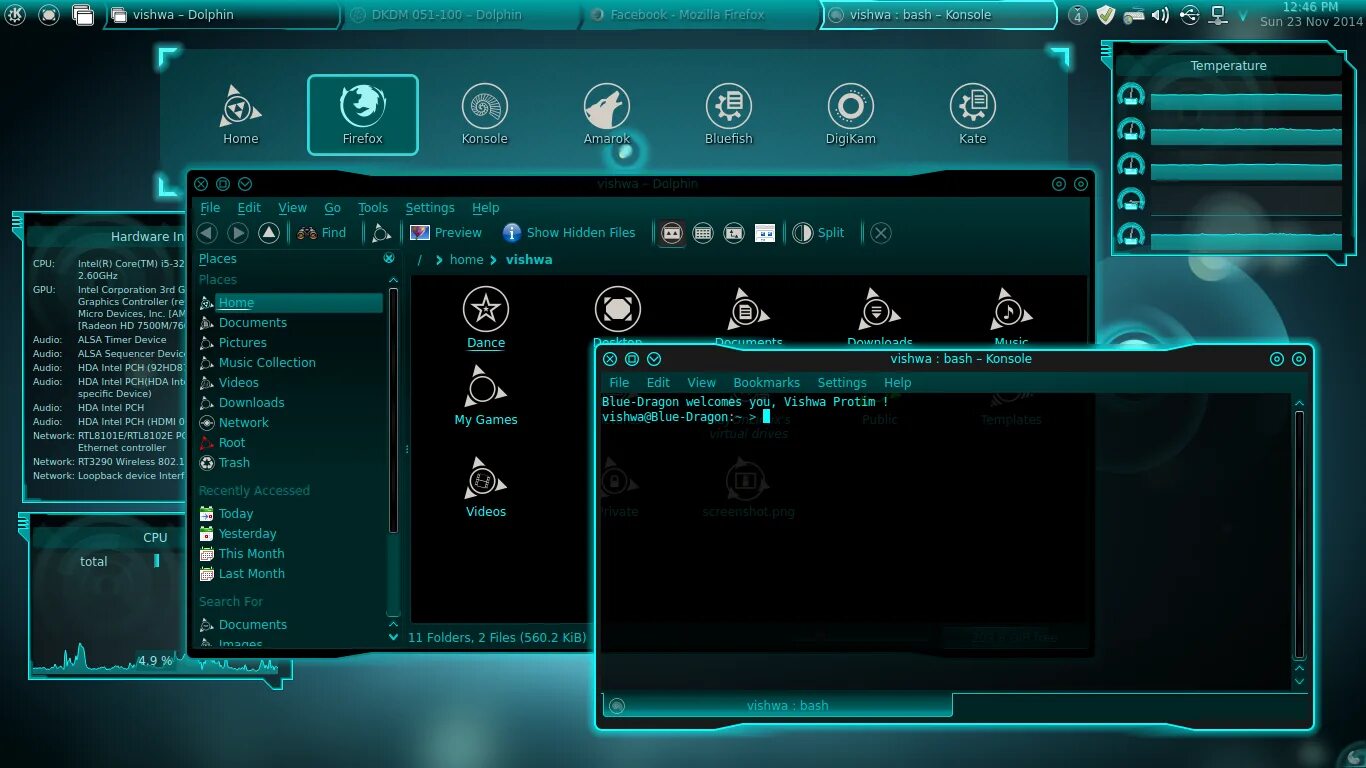Open the activities icon in the top panel
This screenshot has height=768, width=1366.
click(x=49, y=15)
